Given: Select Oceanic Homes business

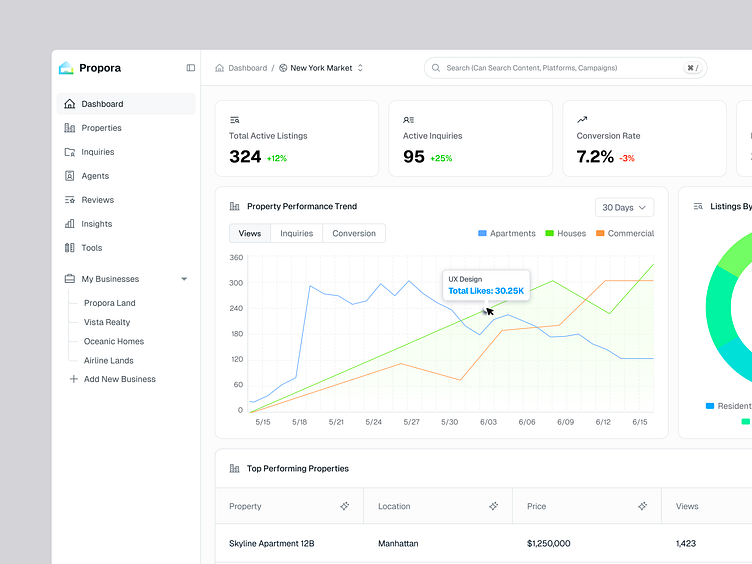Looking at the screenshot, I should 114,341.
